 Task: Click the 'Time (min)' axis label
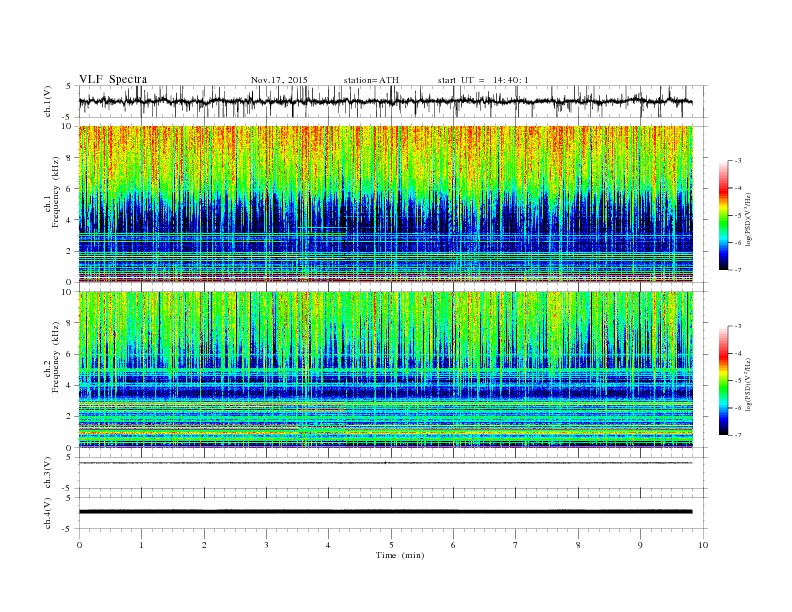400,555
